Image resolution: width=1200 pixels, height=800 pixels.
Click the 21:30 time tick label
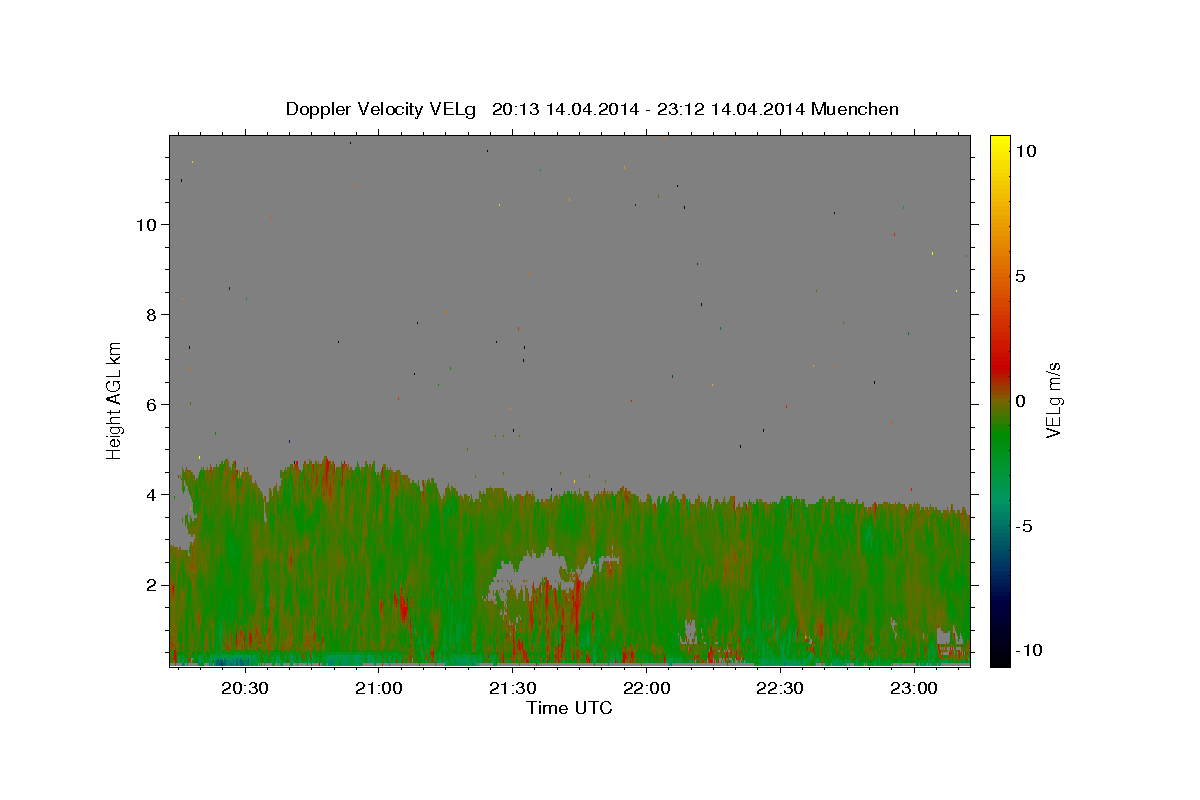[512, 688]
